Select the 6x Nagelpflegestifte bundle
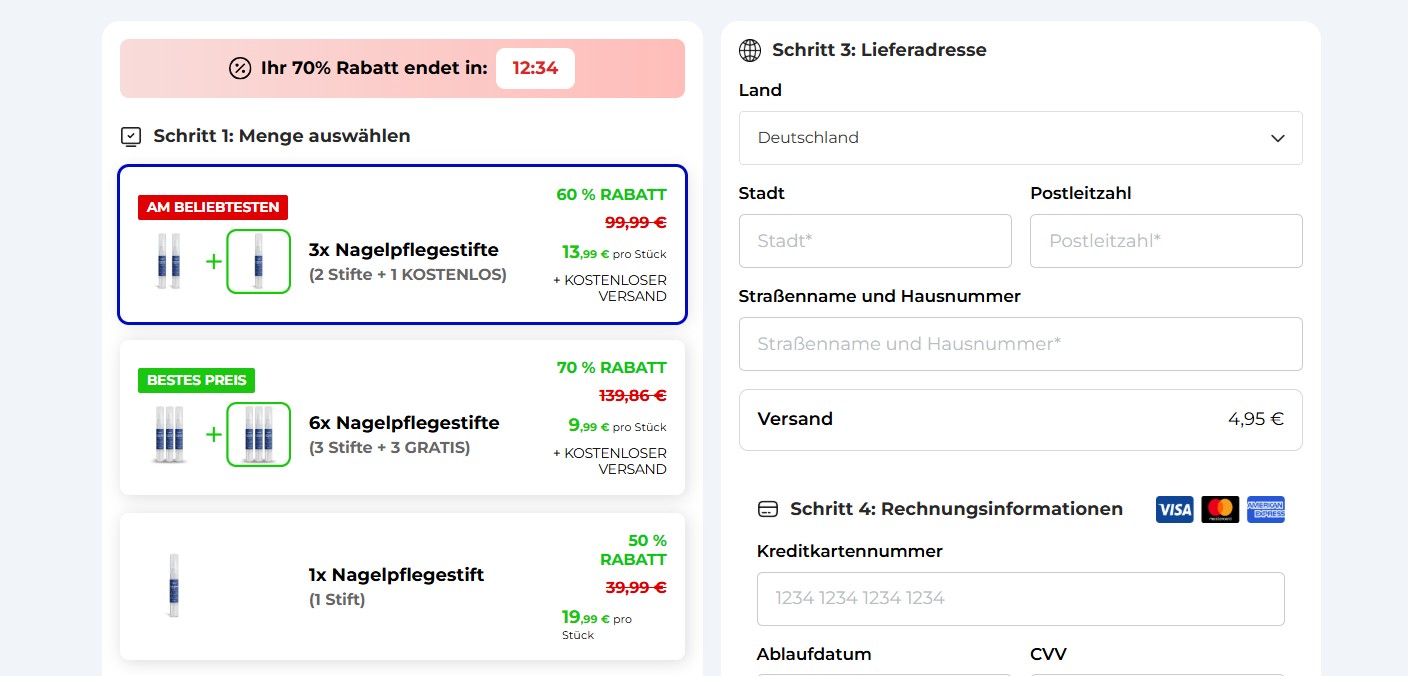This screenshot has height=676, width=1408. click(x=402, y=418)
